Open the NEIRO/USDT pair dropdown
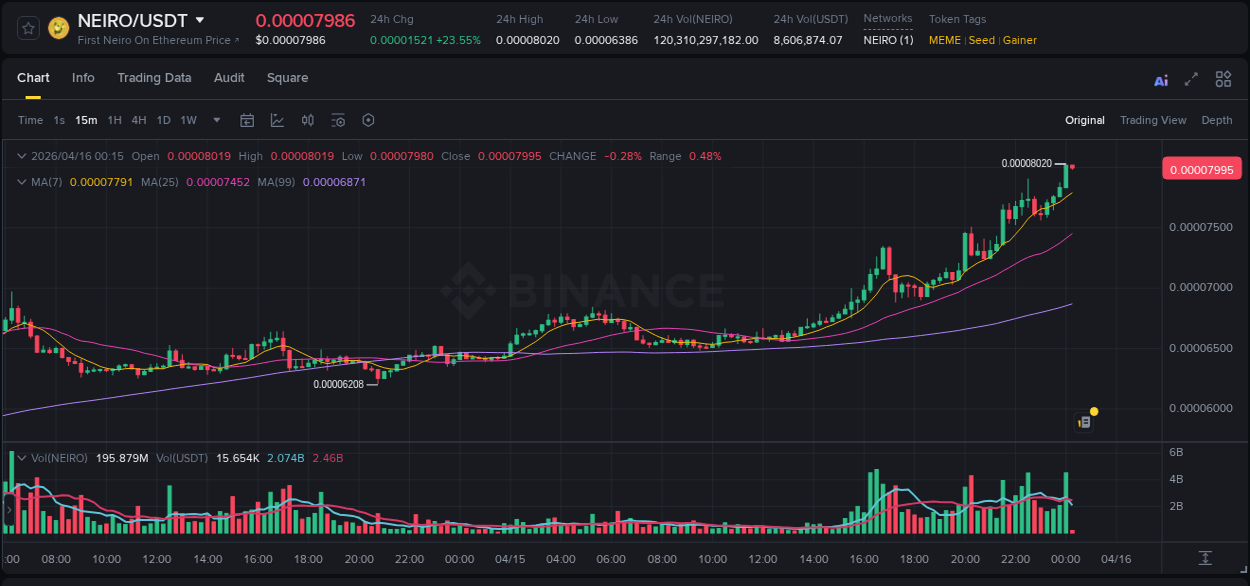Screen dimensions: 1250x586 [200, 20]
